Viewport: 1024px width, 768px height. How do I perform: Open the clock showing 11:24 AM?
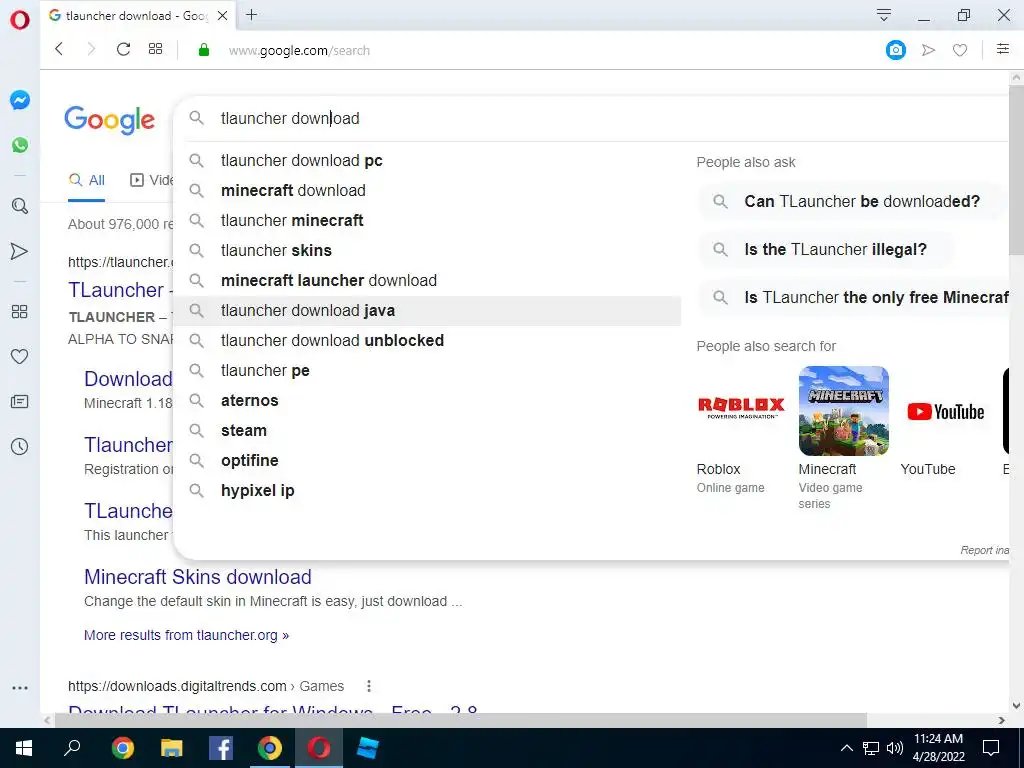coord(938,748)
